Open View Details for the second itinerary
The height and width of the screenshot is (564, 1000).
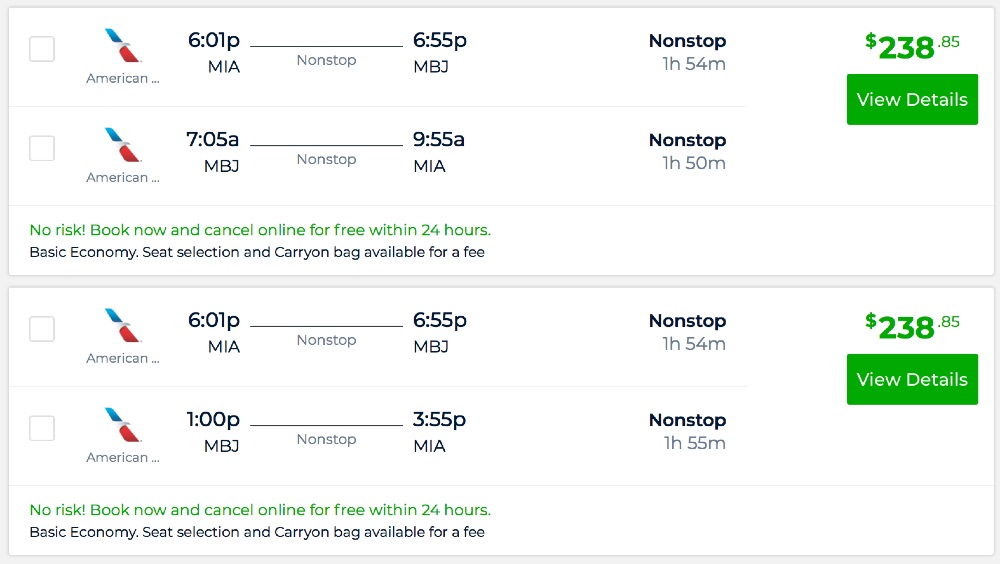(x=912, y=380)
